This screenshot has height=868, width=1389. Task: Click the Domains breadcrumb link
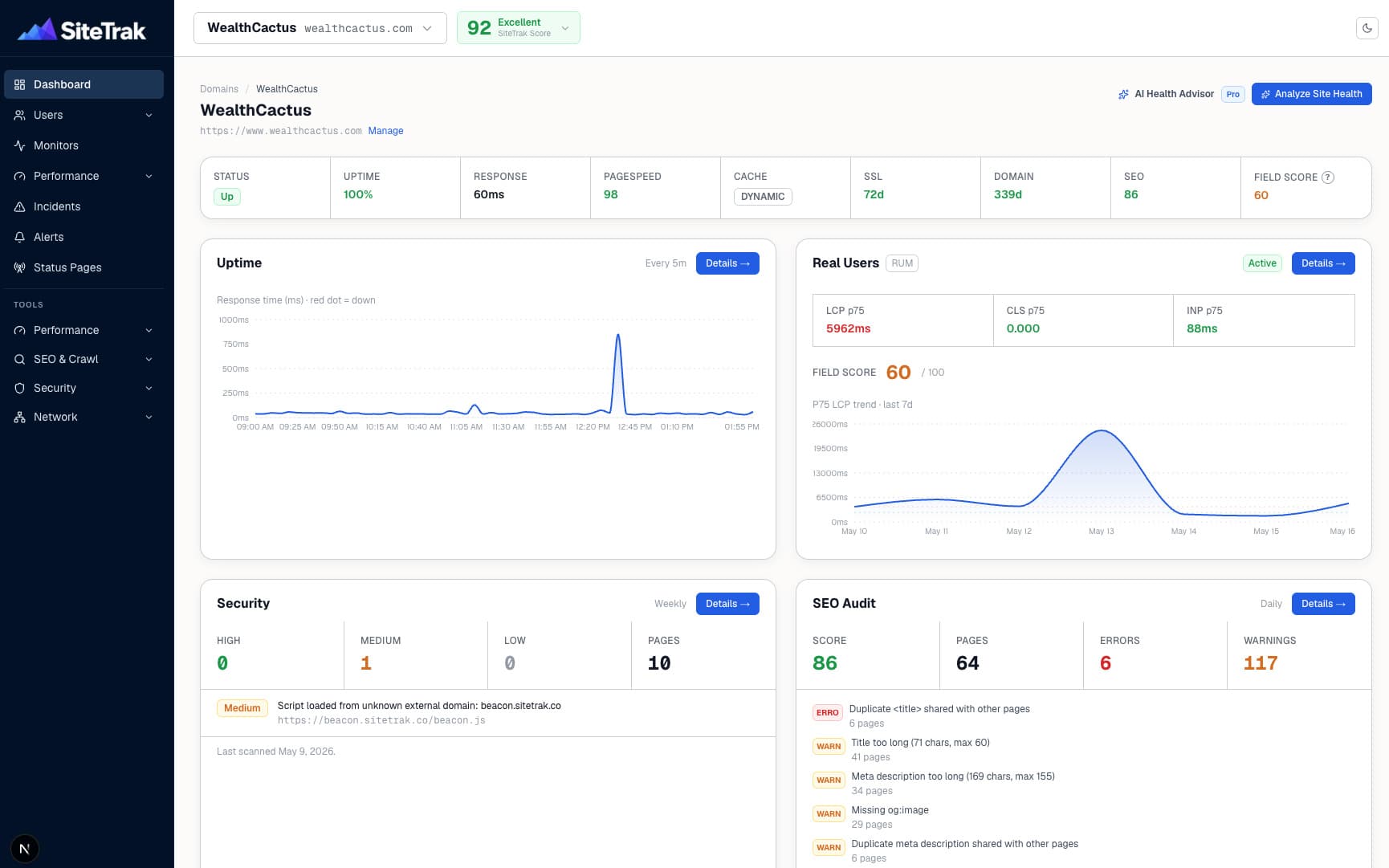pos(219,89)
